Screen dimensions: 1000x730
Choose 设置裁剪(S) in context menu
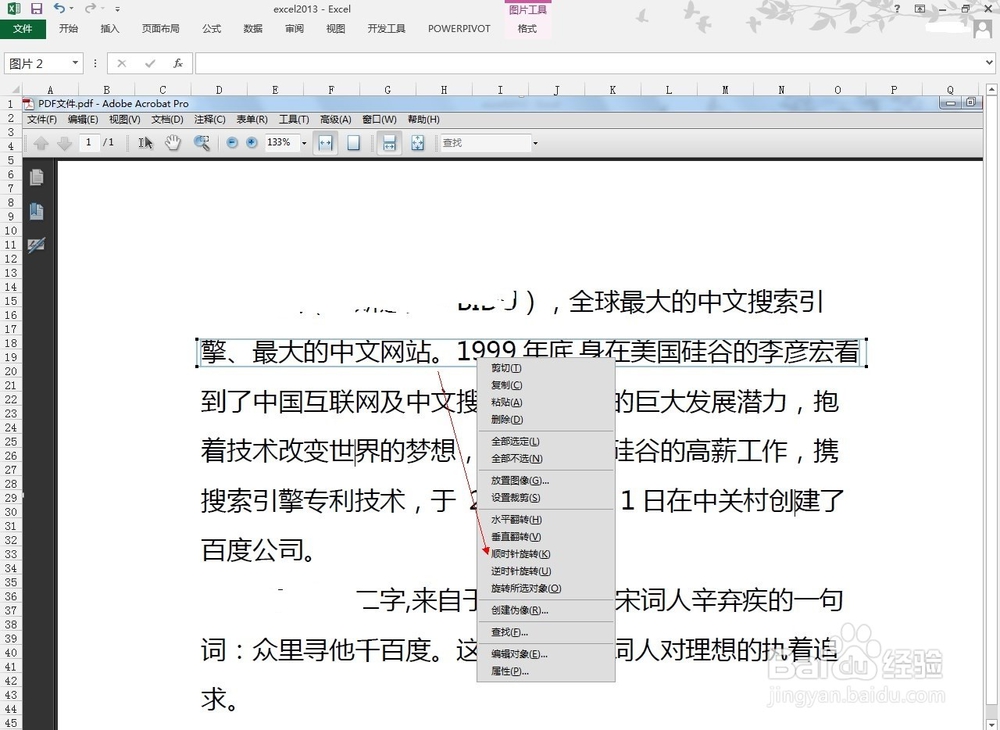(x=546, y=498)
